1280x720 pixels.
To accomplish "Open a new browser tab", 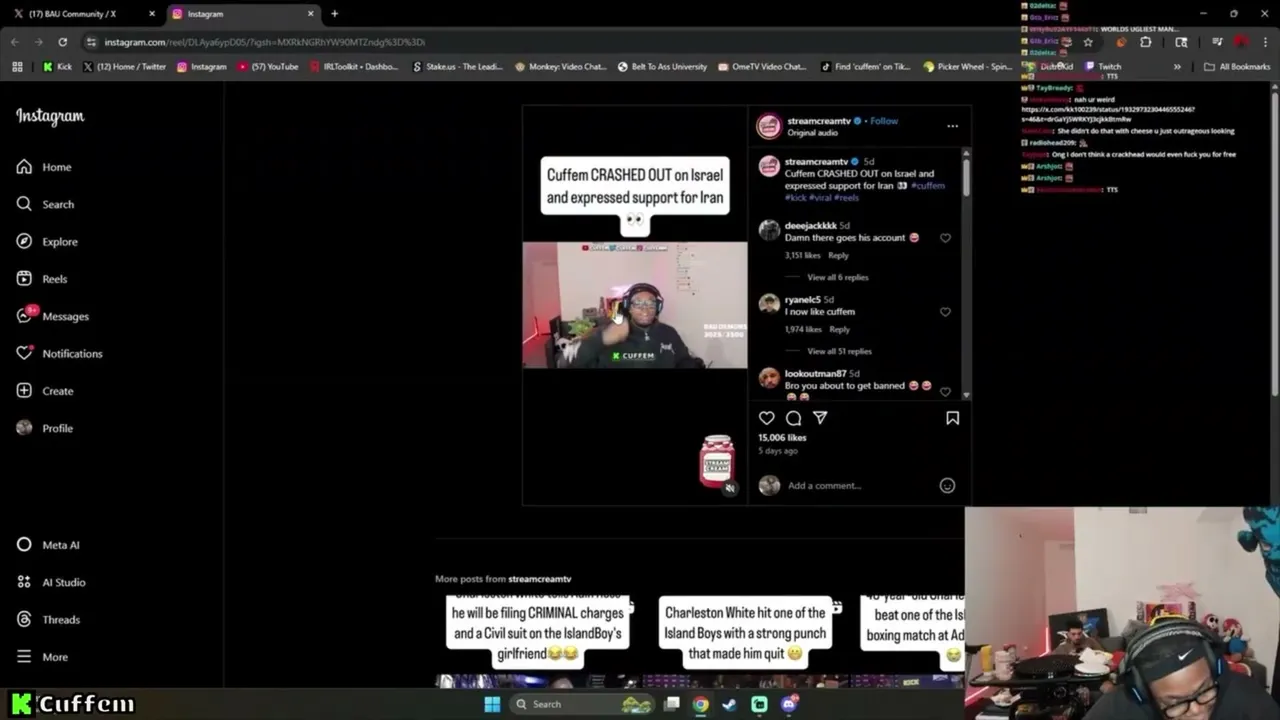I will point(334,14).
